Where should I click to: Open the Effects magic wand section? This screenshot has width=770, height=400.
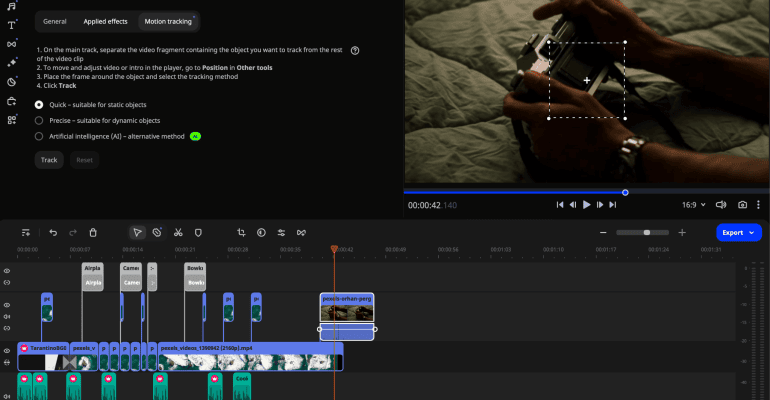click(x=11, y=63)
